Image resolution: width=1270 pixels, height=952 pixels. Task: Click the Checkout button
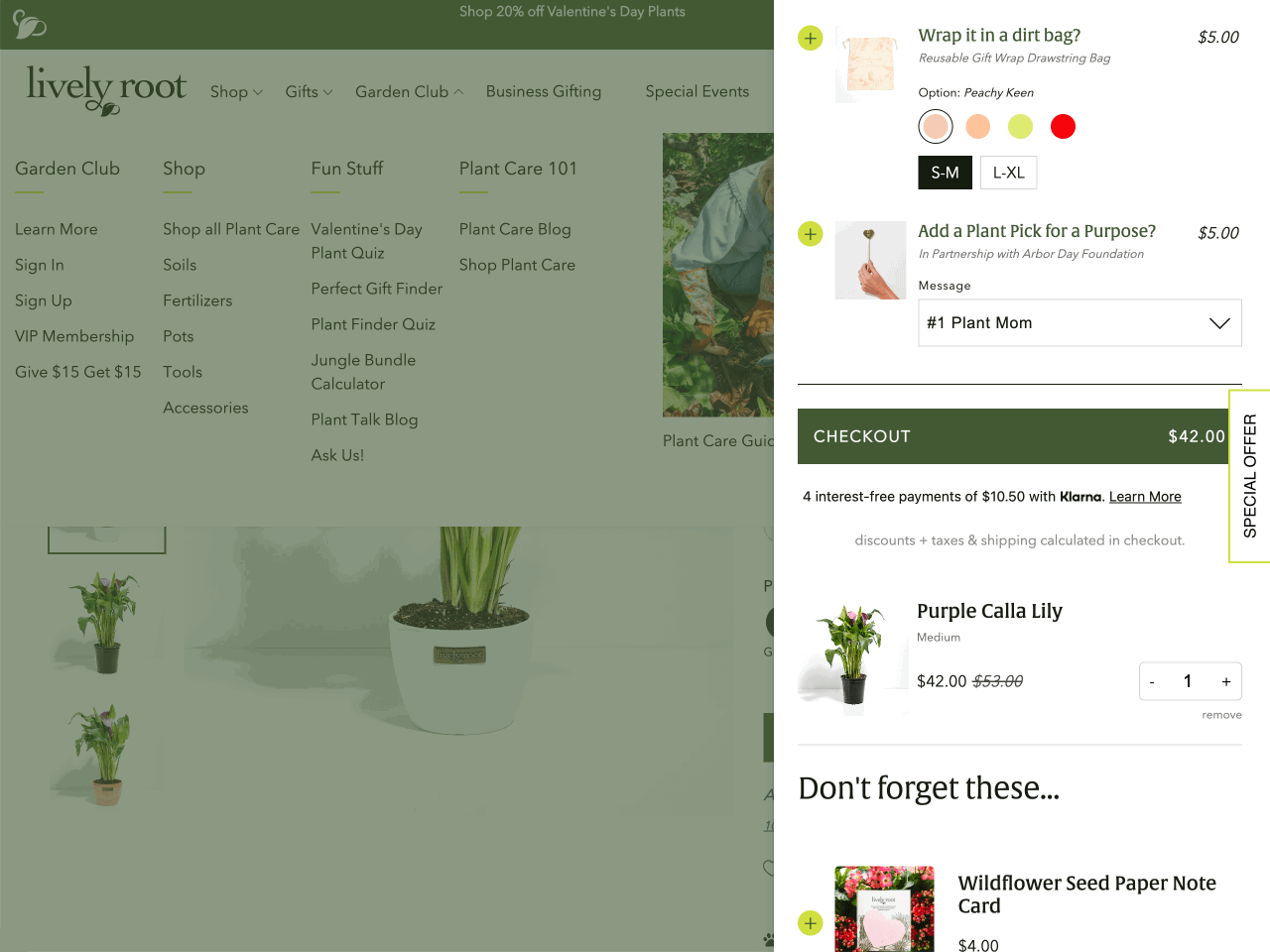(1020, 436)
